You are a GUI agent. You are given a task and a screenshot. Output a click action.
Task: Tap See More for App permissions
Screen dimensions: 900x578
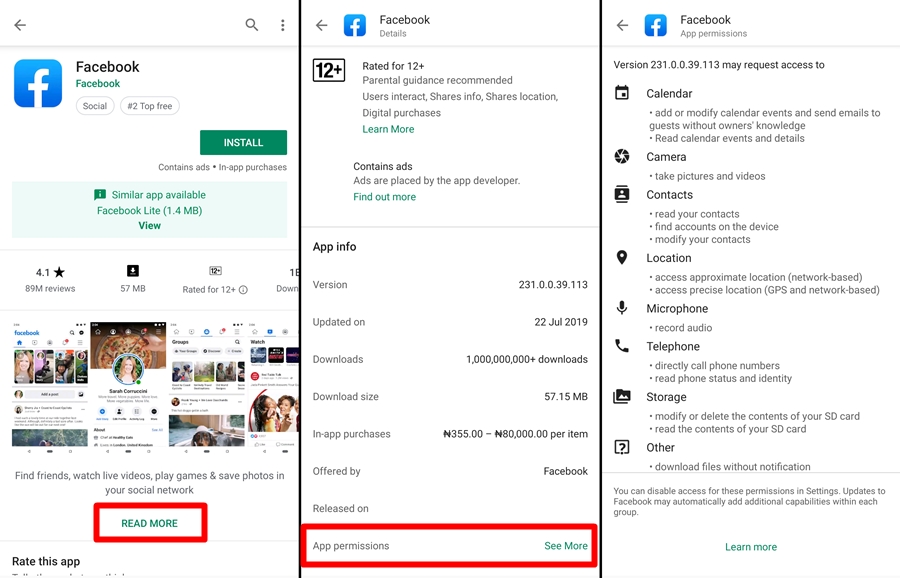[565, 546]
